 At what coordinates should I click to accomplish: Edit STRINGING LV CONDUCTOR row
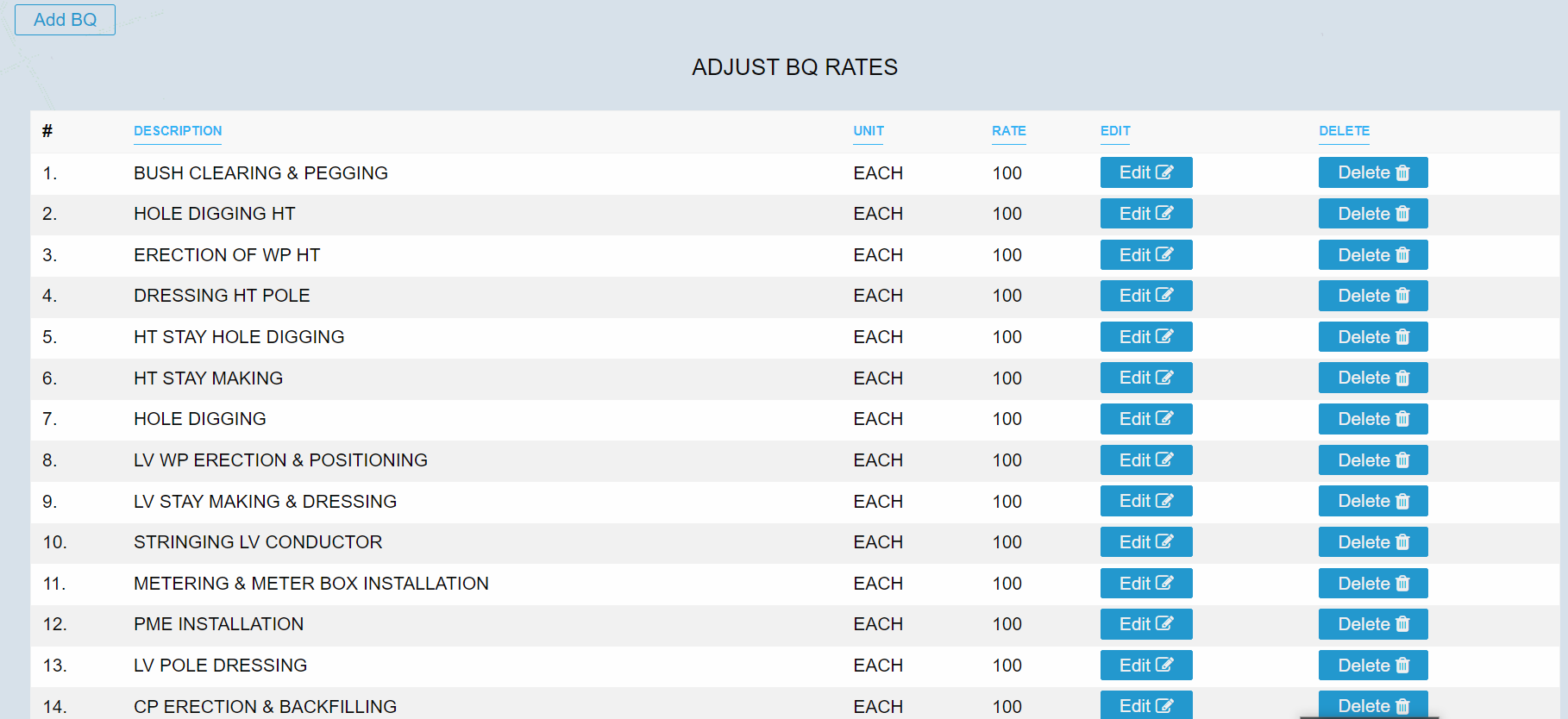(1146, 542)
